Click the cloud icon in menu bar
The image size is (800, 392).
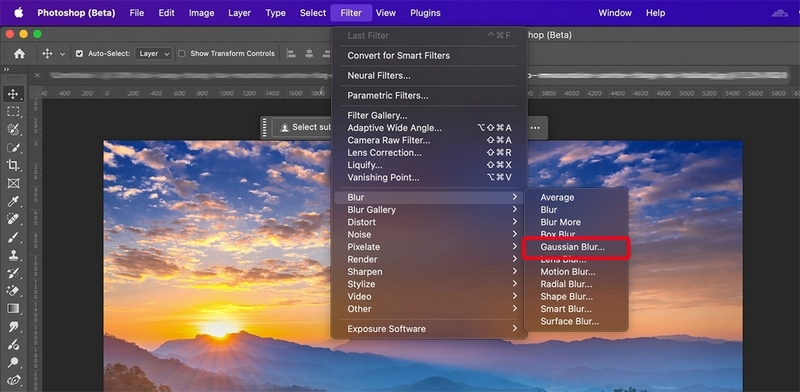tap(780, 13)
